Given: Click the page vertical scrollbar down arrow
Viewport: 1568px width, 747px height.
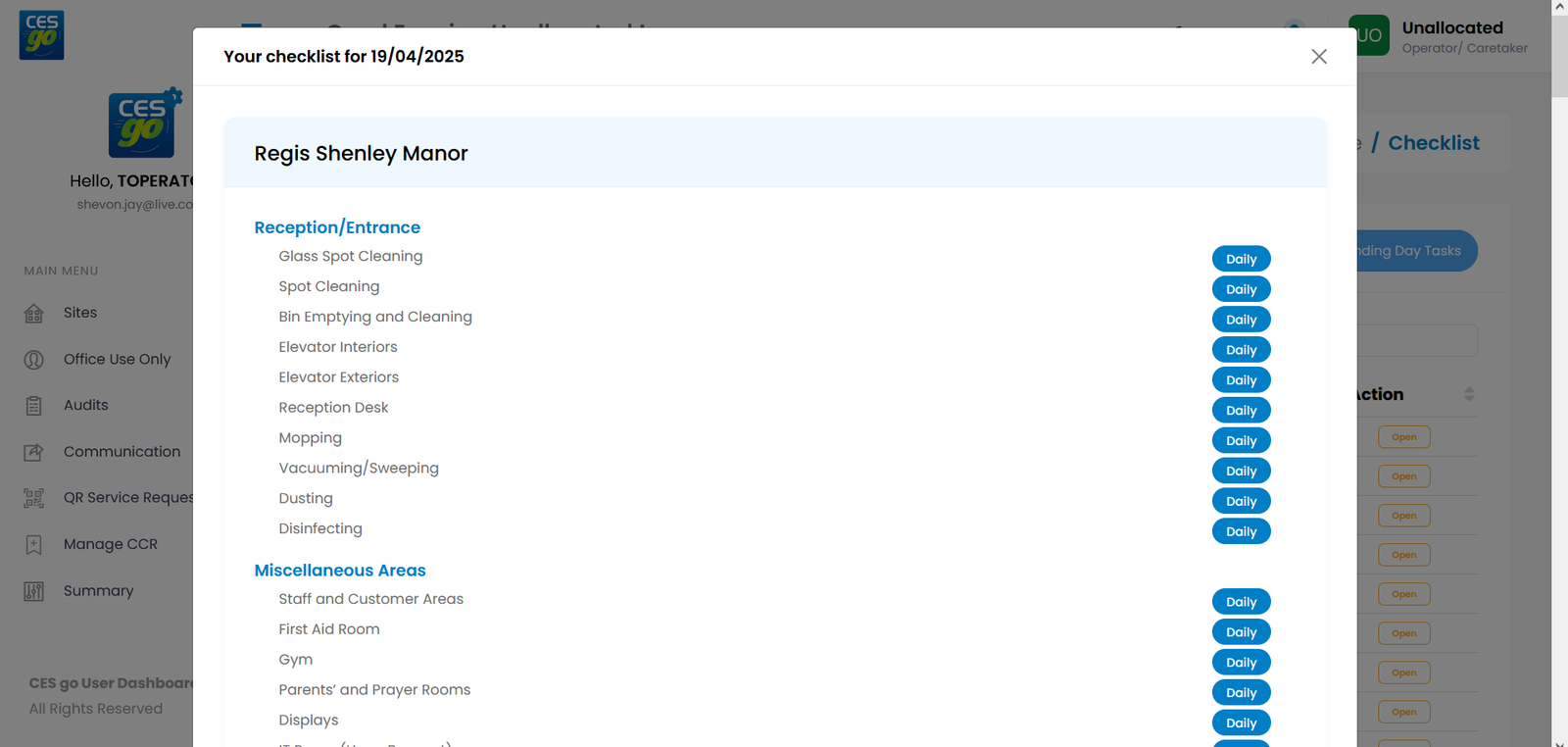Looking at the screenshot, I should point(1559,740).
